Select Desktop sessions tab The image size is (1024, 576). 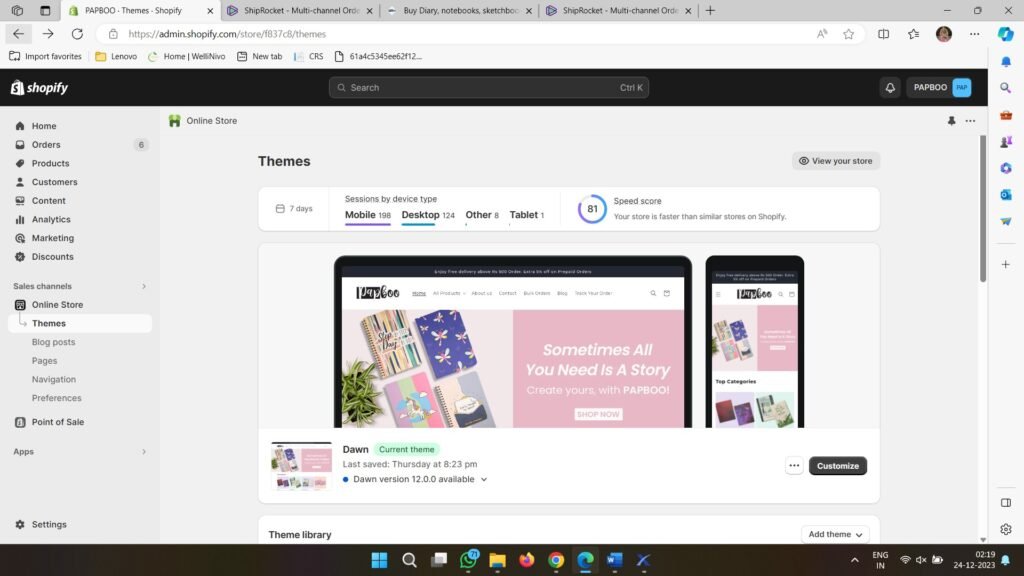[x=428, y=215]
